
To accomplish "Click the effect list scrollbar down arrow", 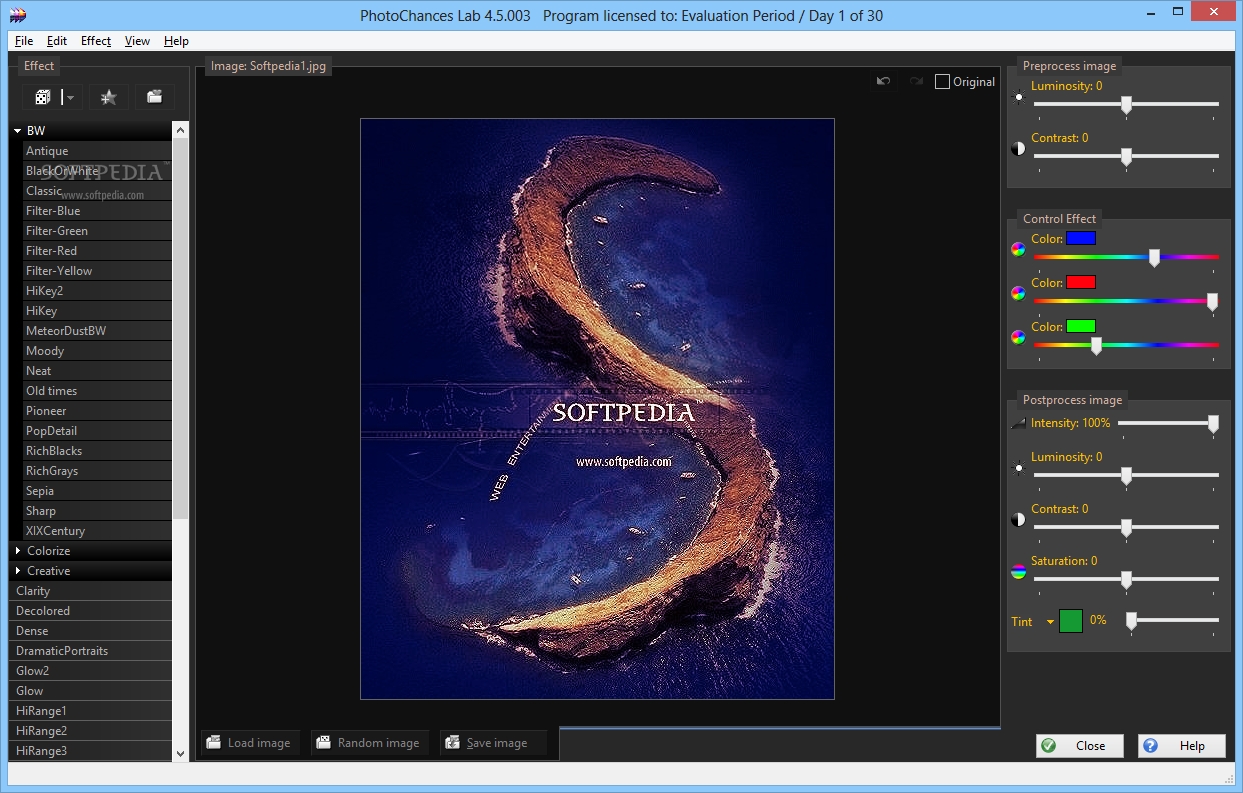I will click(x=180, y=753).
